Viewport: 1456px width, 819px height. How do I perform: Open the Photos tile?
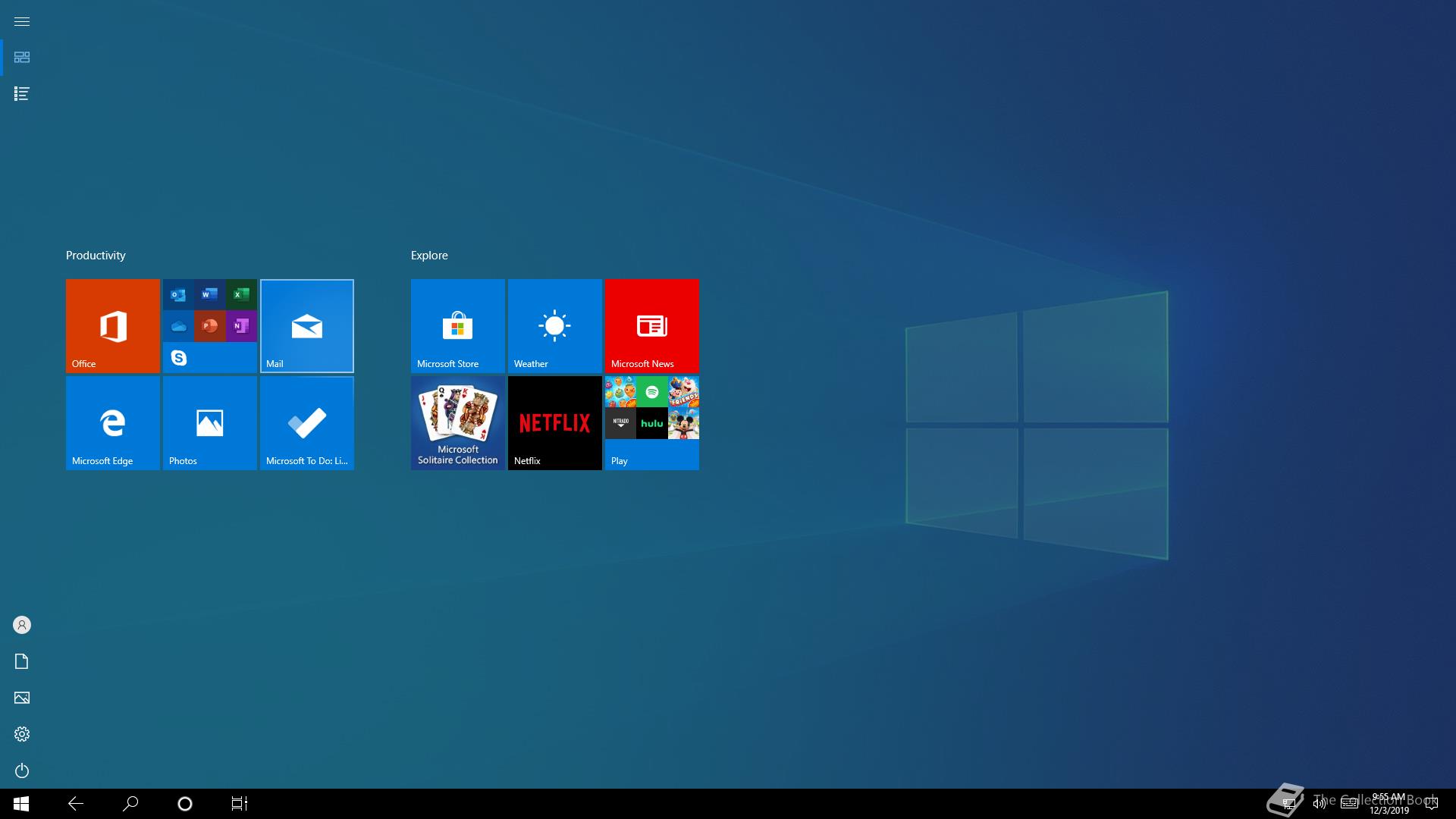click(210, 423)
